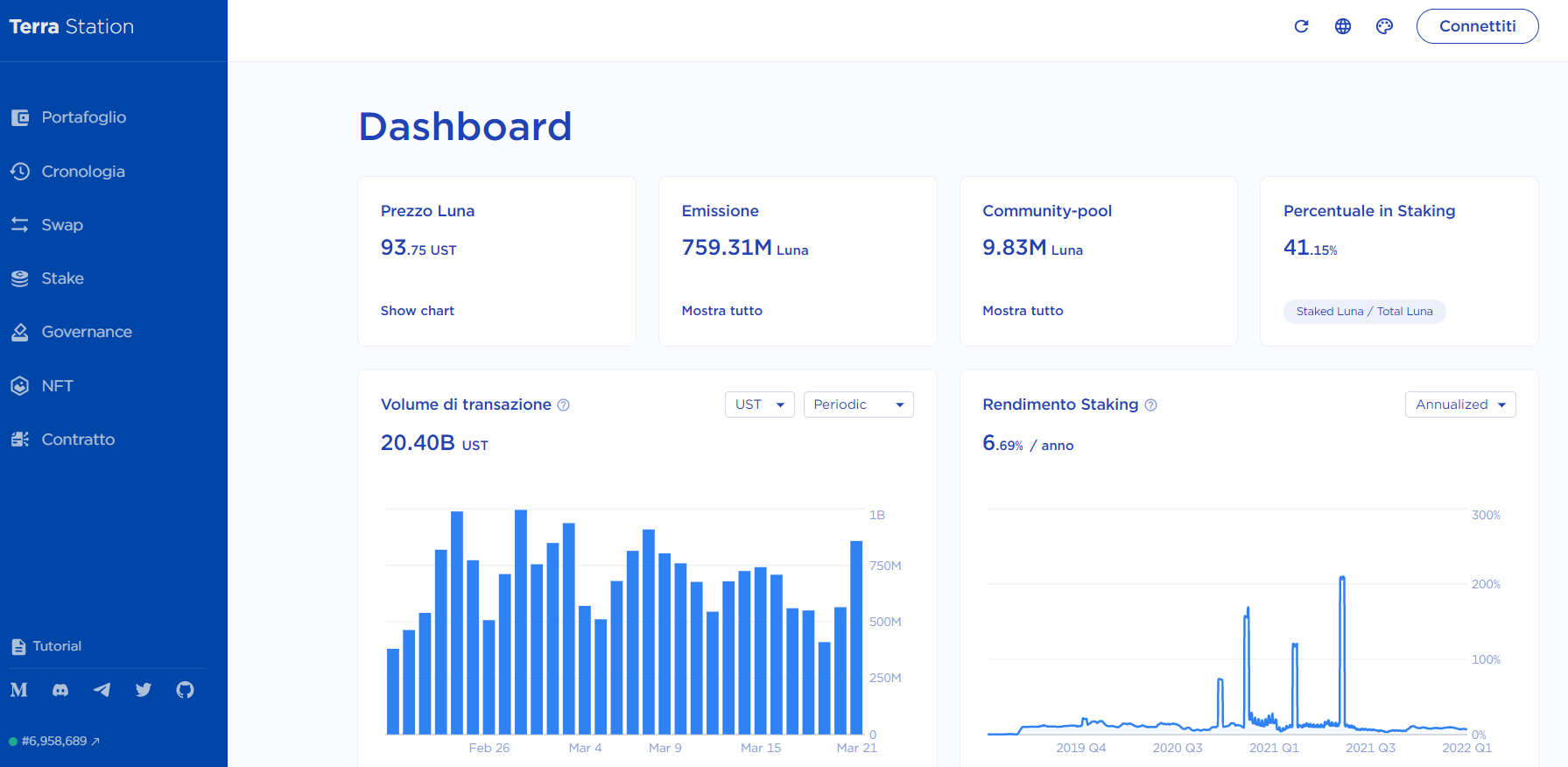This screenshot has width=1568, height=767.
Task: Click Show chart under Prezzo Luna
Action: tap(418, 311)
